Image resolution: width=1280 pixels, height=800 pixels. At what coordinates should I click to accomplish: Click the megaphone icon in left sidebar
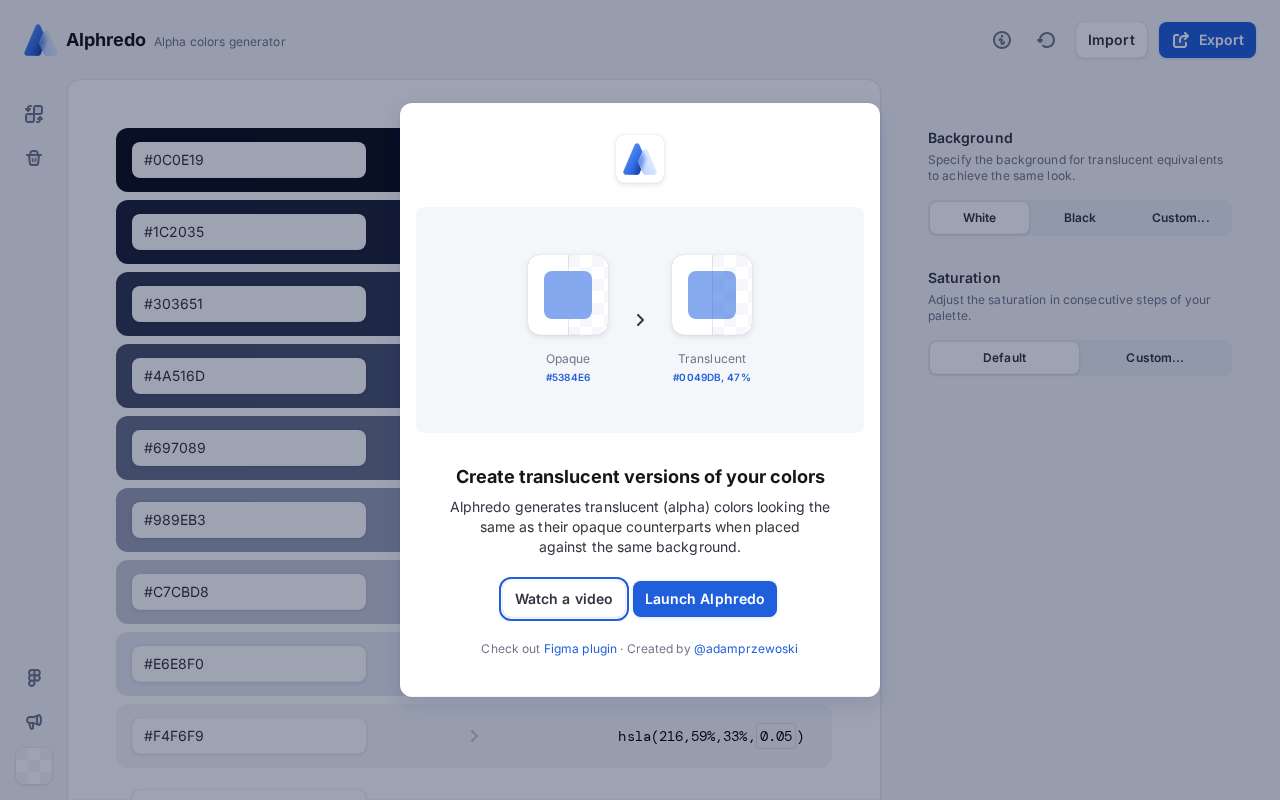(34, 722)
